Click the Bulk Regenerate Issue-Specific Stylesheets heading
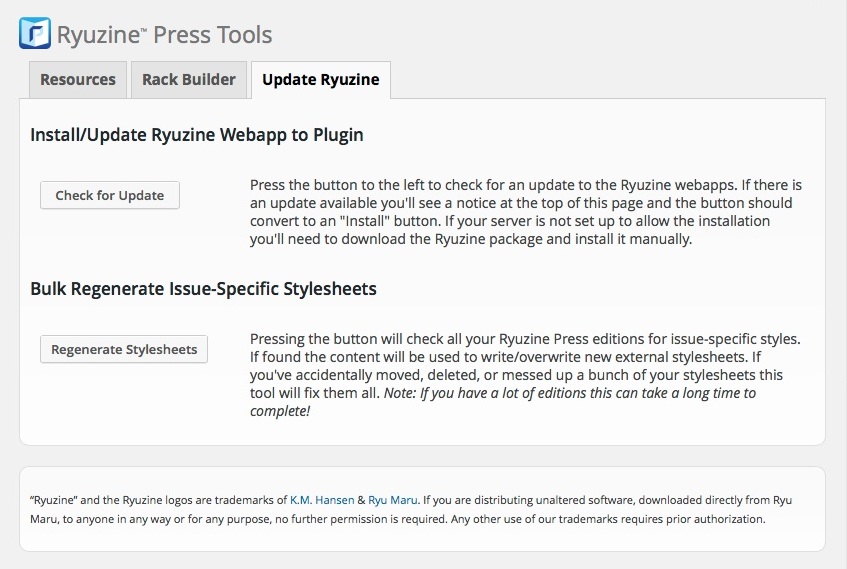 tap(203, 289)
